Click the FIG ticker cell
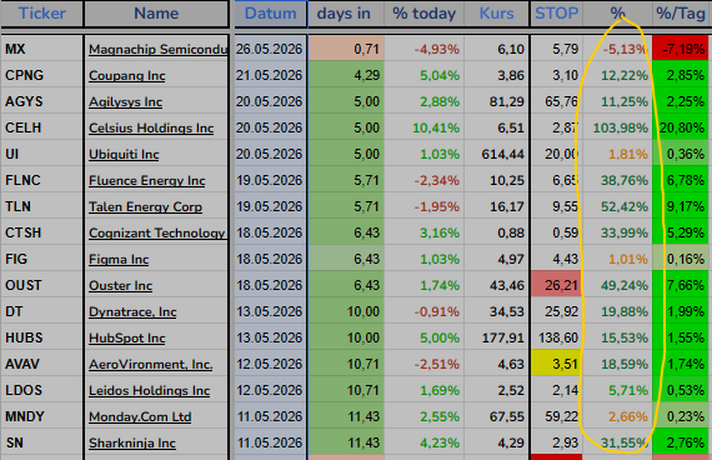712x460 pixels. [42, 259]
